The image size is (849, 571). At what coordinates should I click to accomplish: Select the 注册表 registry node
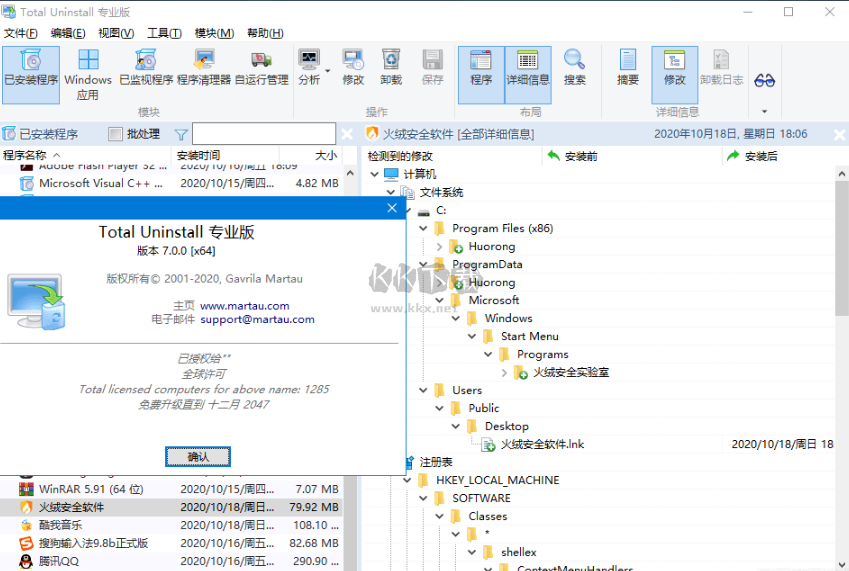tap(436, 462)
